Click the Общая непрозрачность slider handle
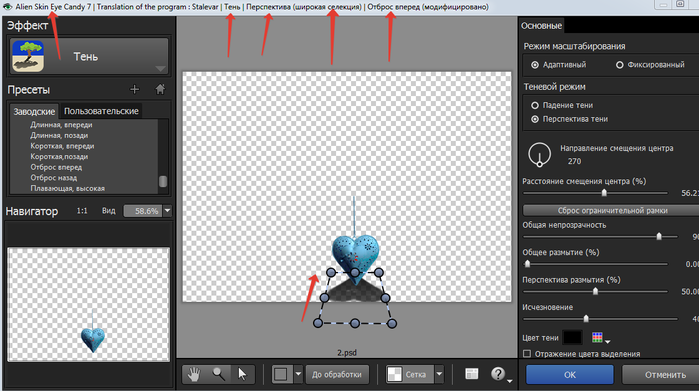 [x=659, y=236]
